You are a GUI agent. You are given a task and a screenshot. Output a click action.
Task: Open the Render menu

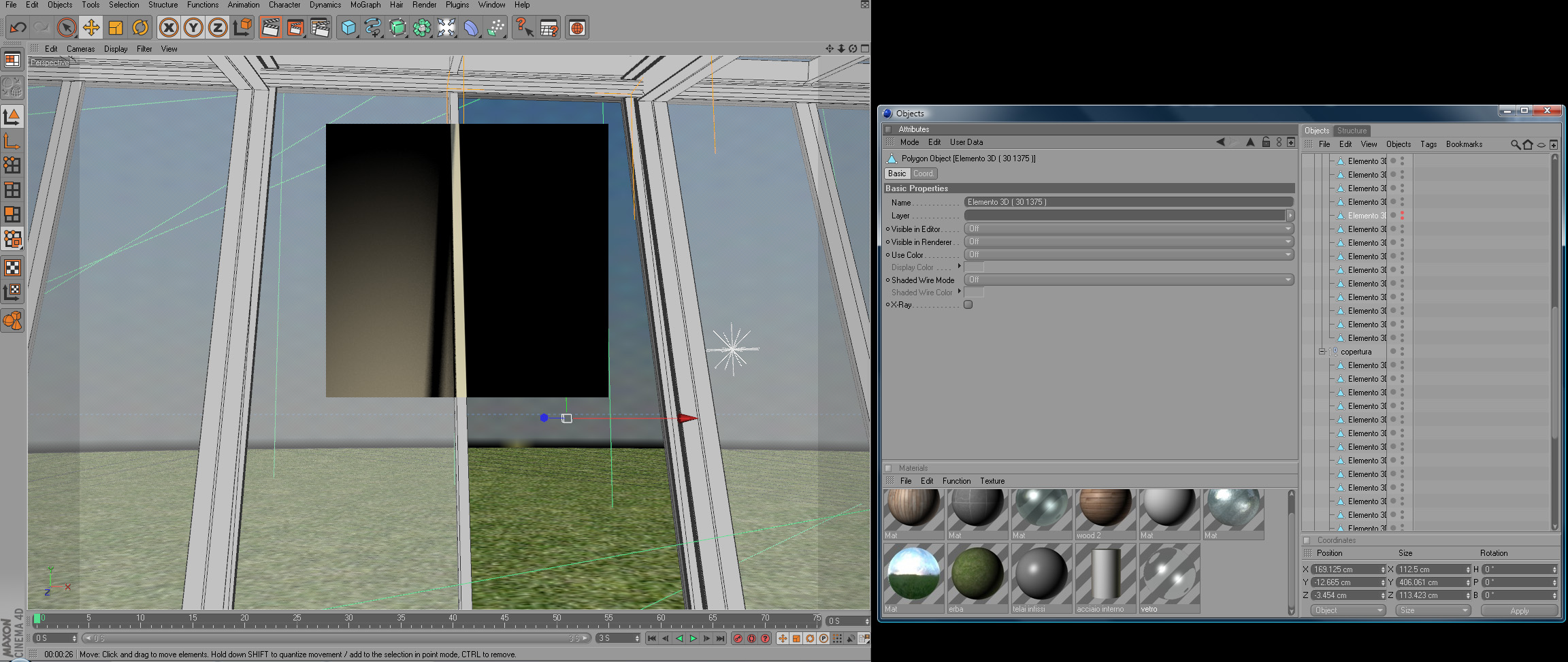pos(424,5)
